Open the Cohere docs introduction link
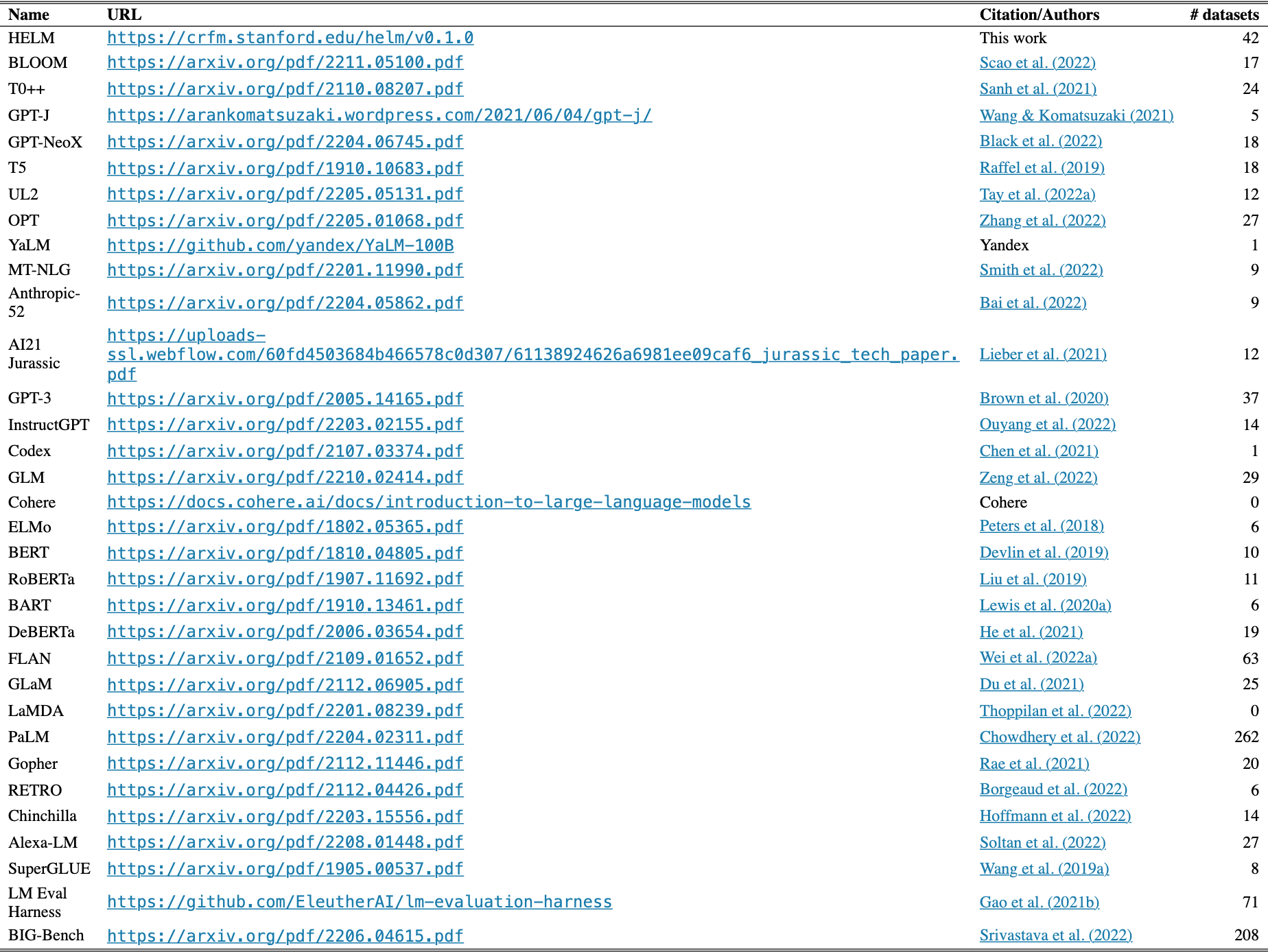The width and height of the screenshot is (1268, 952). pos(429,502)
